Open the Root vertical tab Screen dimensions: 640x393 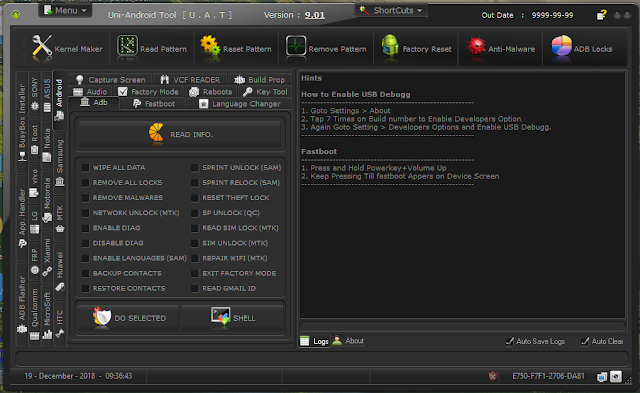click(35, 139)
